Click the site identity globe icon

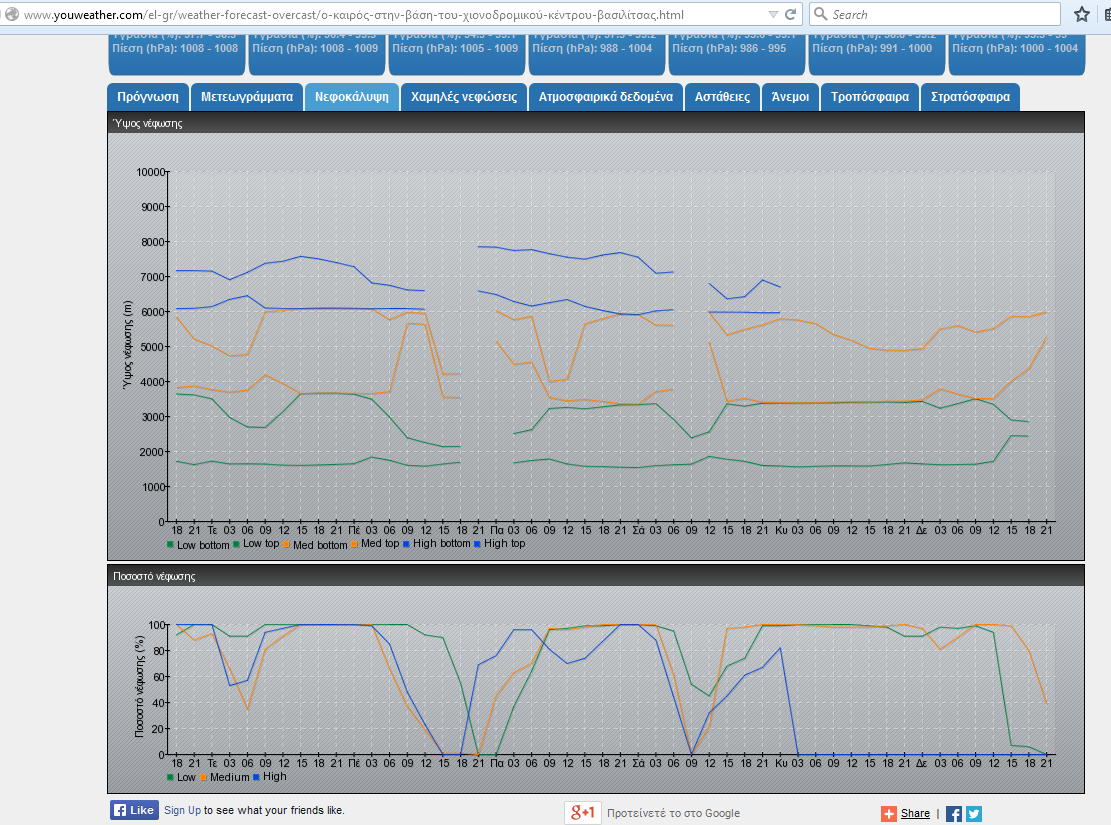(12, 14)
